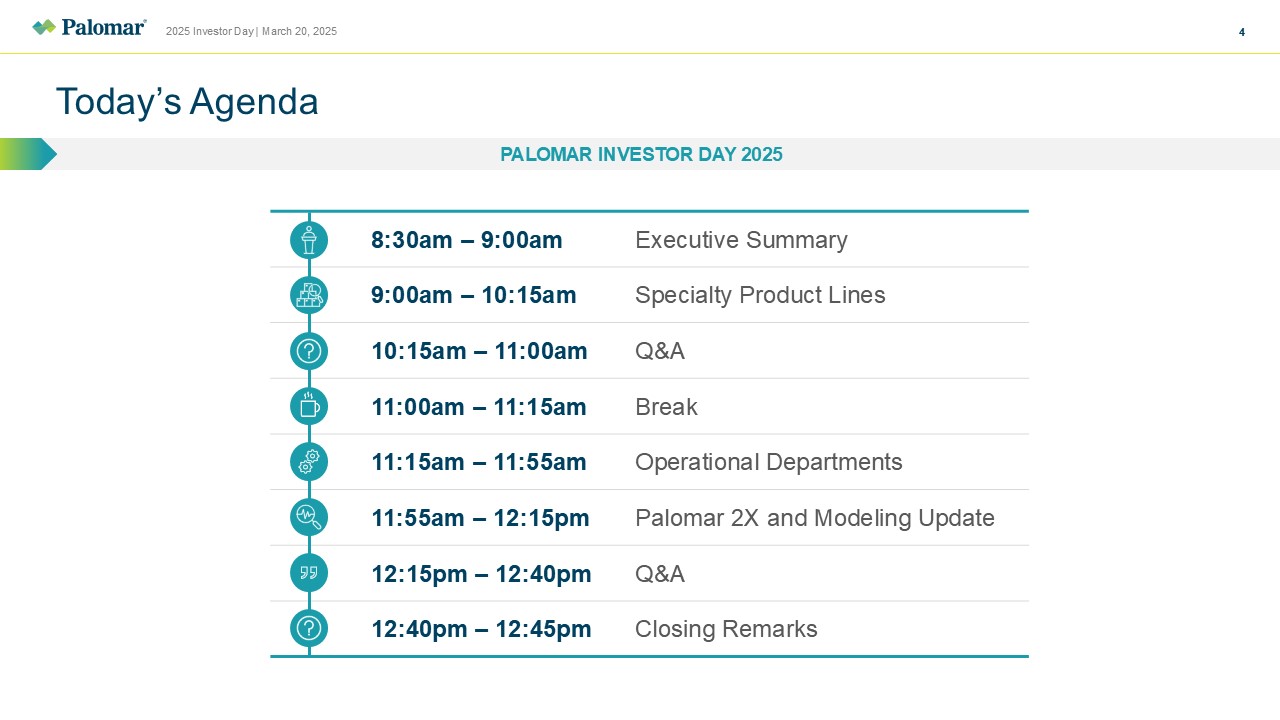Select the Executive Summary agenda item
The width and height of the screenshot is (1280, 720).
pos(741,240)
